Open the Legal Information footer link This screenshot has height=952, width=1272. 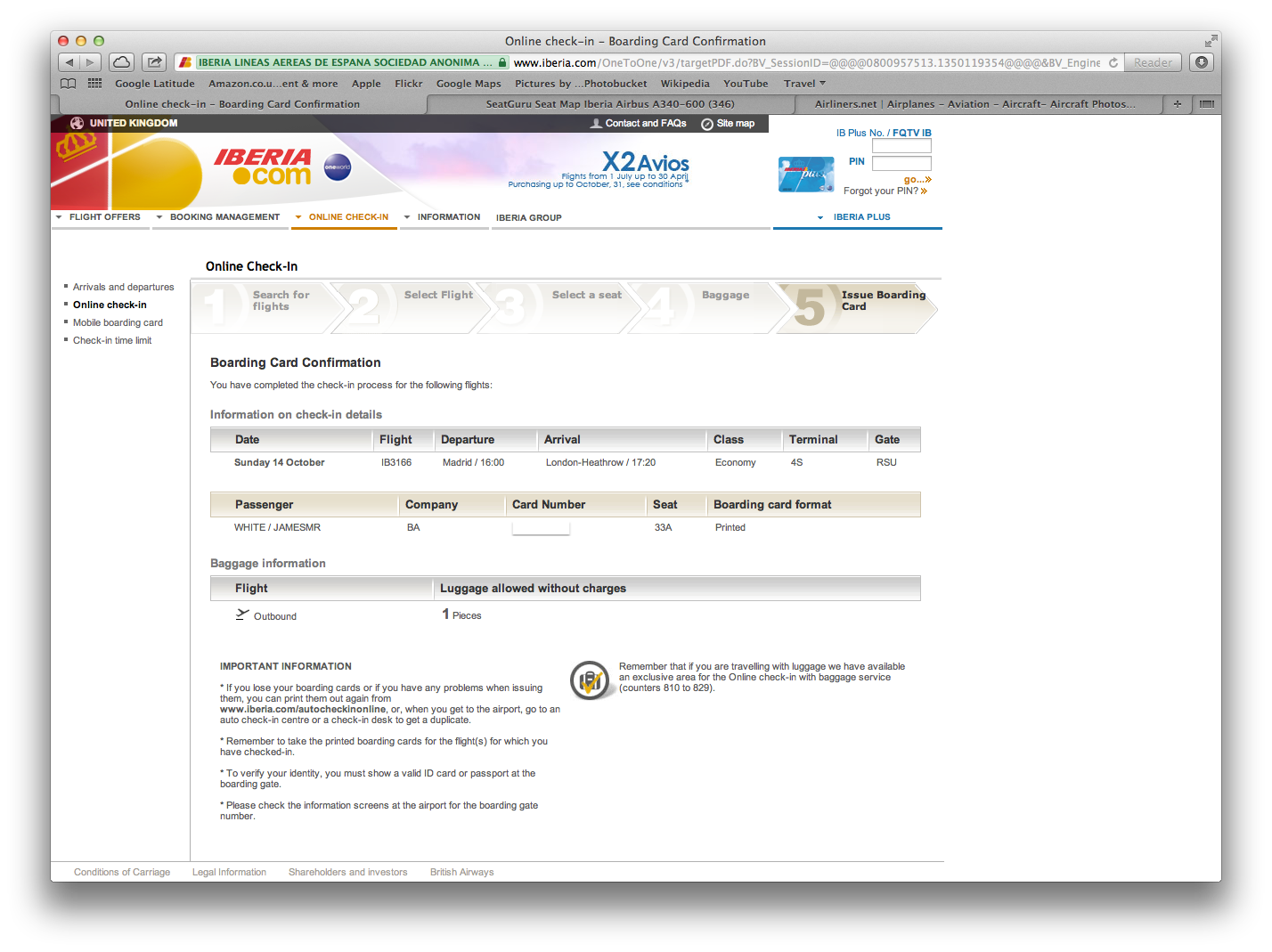(229, 872)
